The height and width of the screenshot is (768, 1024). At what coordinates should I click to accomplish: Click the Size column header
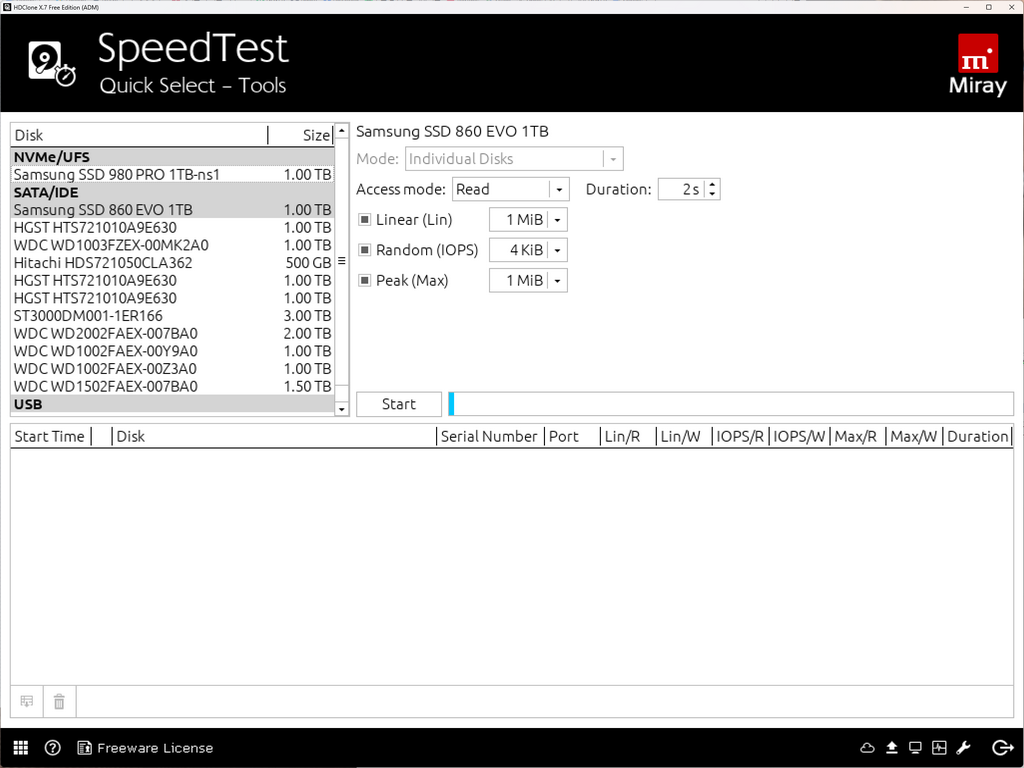(301, 135)
